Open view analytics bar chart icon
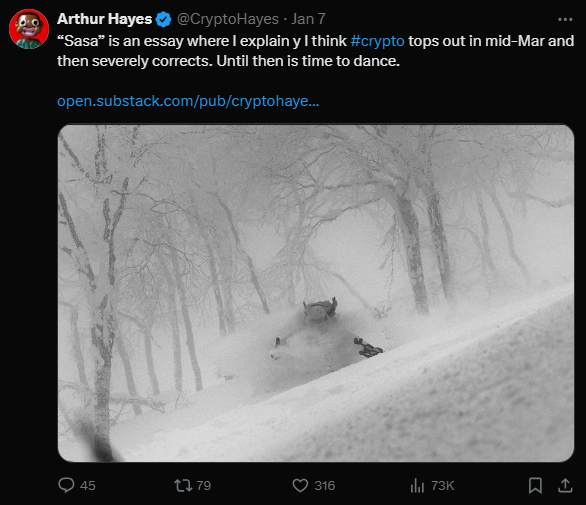 click(417, 486)
